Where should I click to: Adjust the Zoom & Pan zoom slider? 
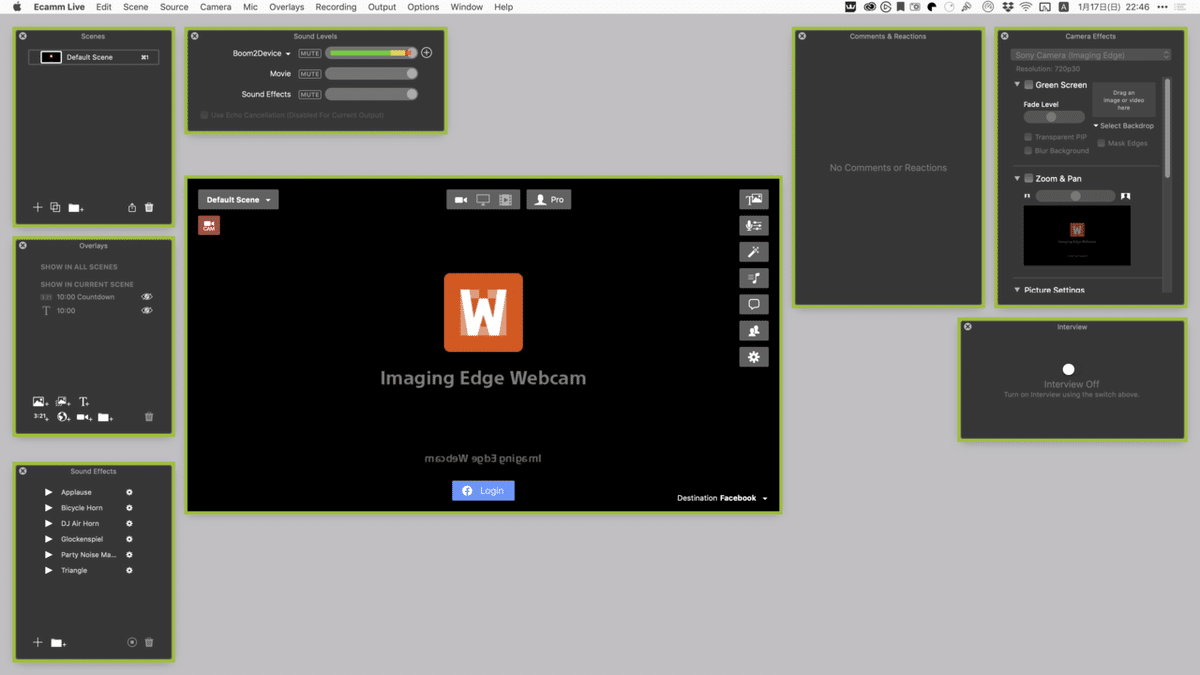click(x=1075, y=196)
